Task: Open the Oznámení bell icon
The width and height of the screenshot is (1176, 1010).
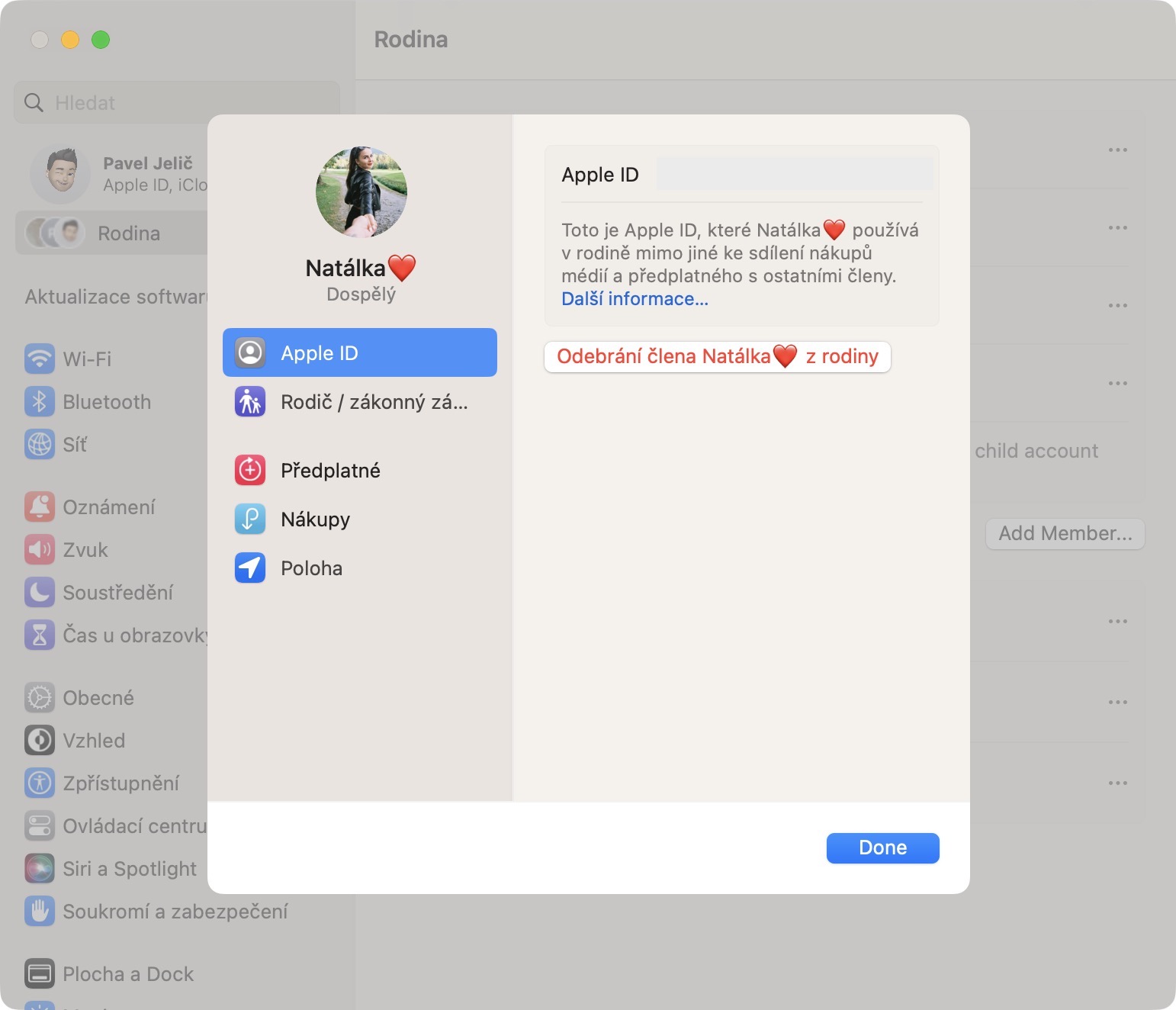Action: [x=40, y=507]
